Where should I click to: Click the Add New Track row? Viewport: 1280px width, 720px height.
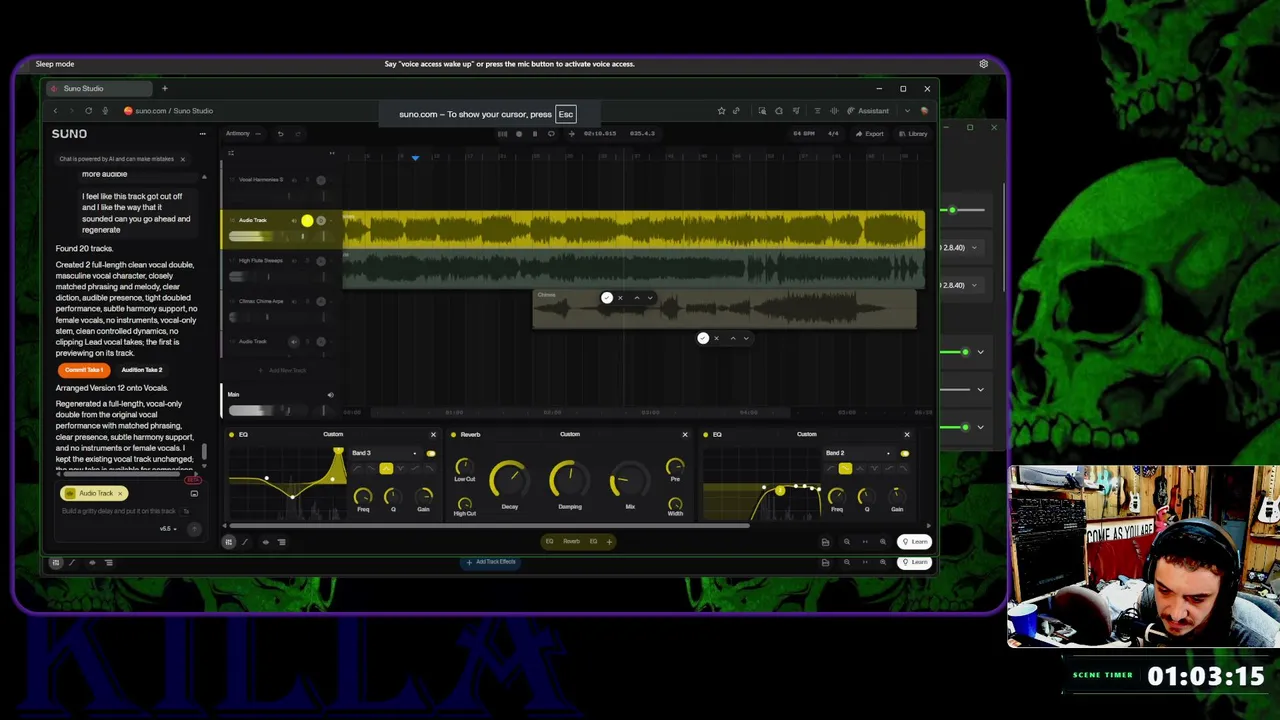(x=283, y=371)
